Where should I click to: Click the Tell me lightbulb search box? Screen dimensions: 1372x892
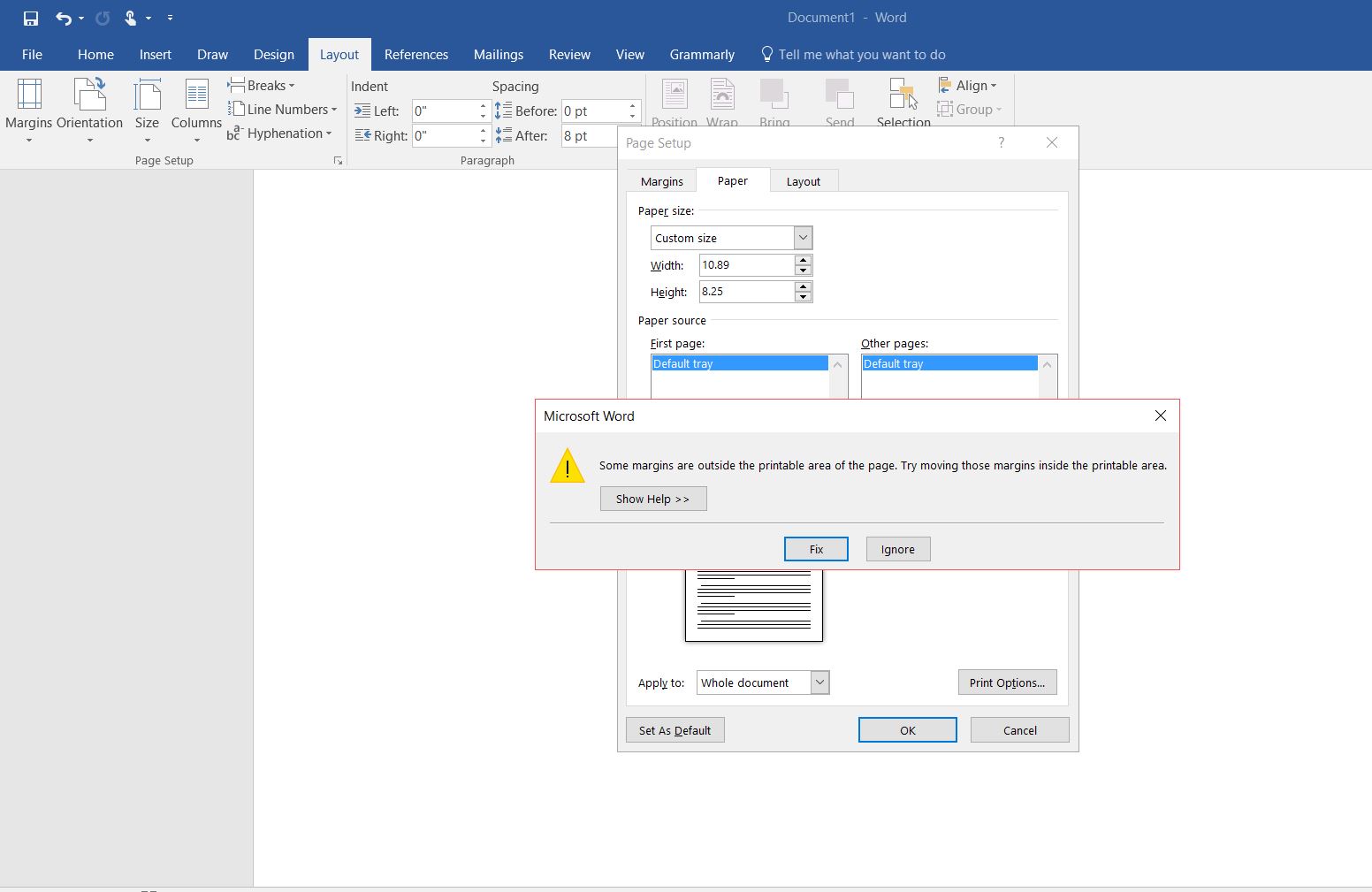click(853, 55)
